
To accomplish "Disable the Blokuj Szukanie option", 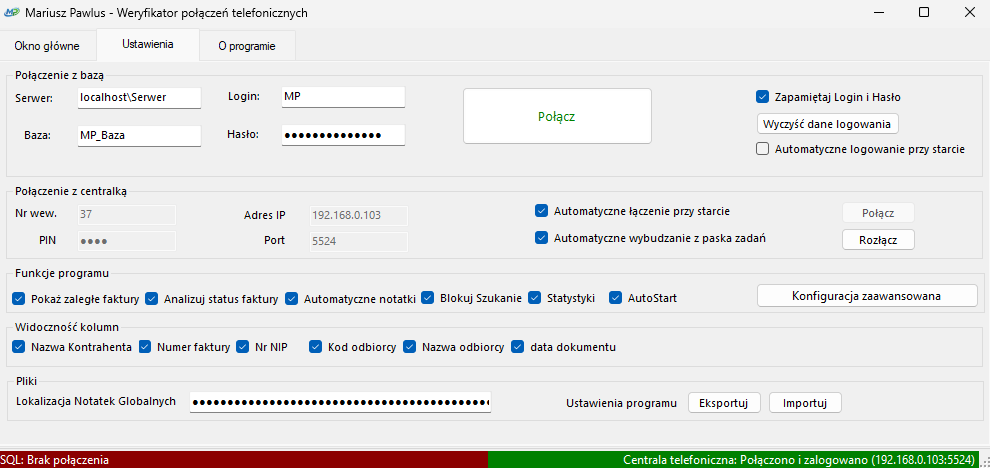I will pos(429,298).
